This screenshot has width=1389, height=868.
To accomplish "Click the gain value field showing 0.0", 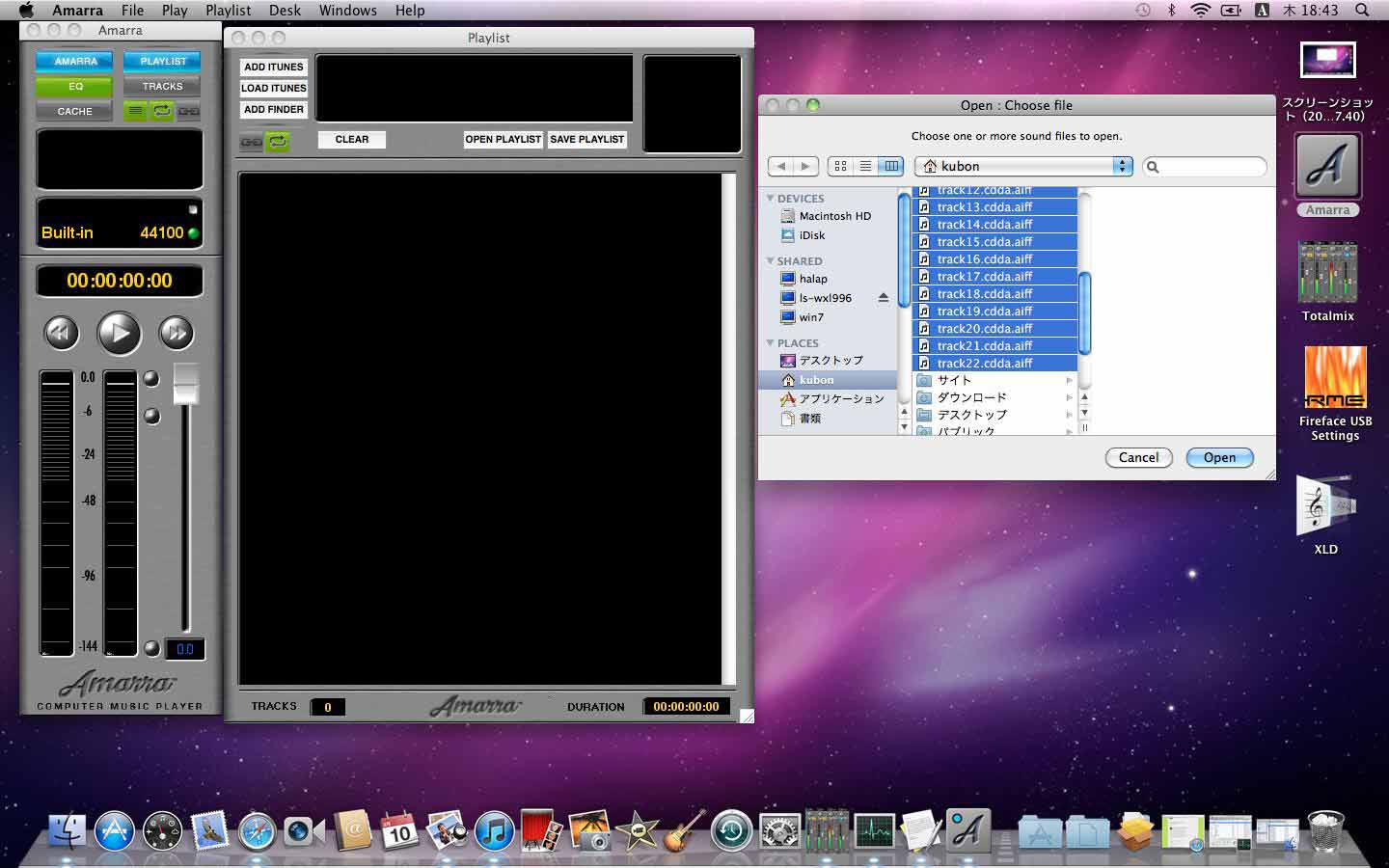I will [185, 649].
